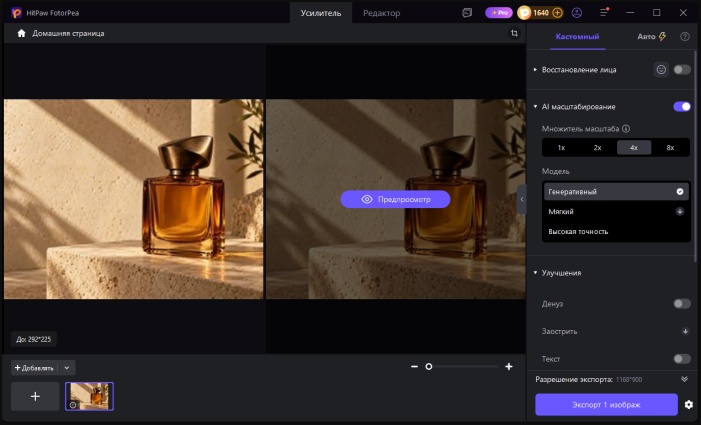The height and width of the screenshot is (425, 701).
Task: Click the Добавлять add button
Action: (x=34, y=368)
